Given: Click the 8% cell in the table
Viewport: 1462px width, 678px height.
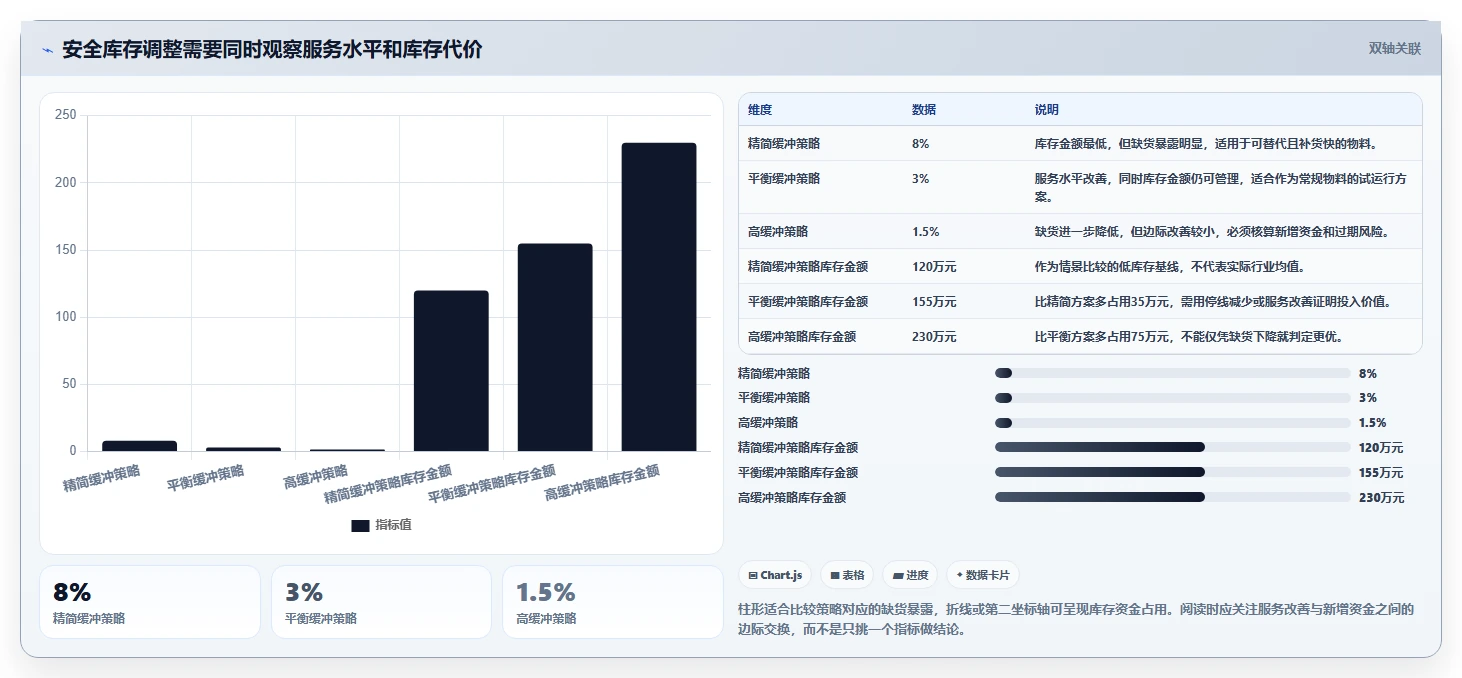Looking at the screenshot, I should point(921,144).
